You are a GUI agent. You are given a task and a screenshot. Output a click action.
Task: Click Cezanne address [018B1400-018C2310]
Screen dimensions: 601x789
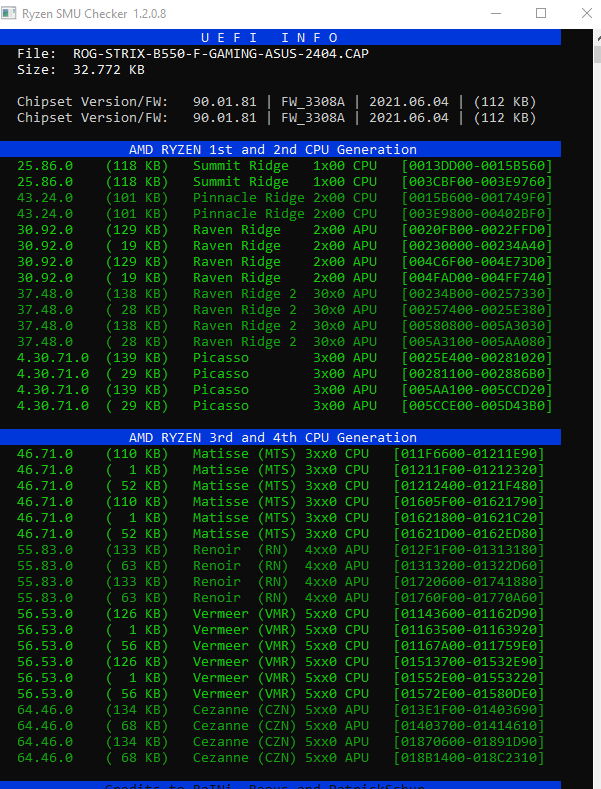pos(469,758)
